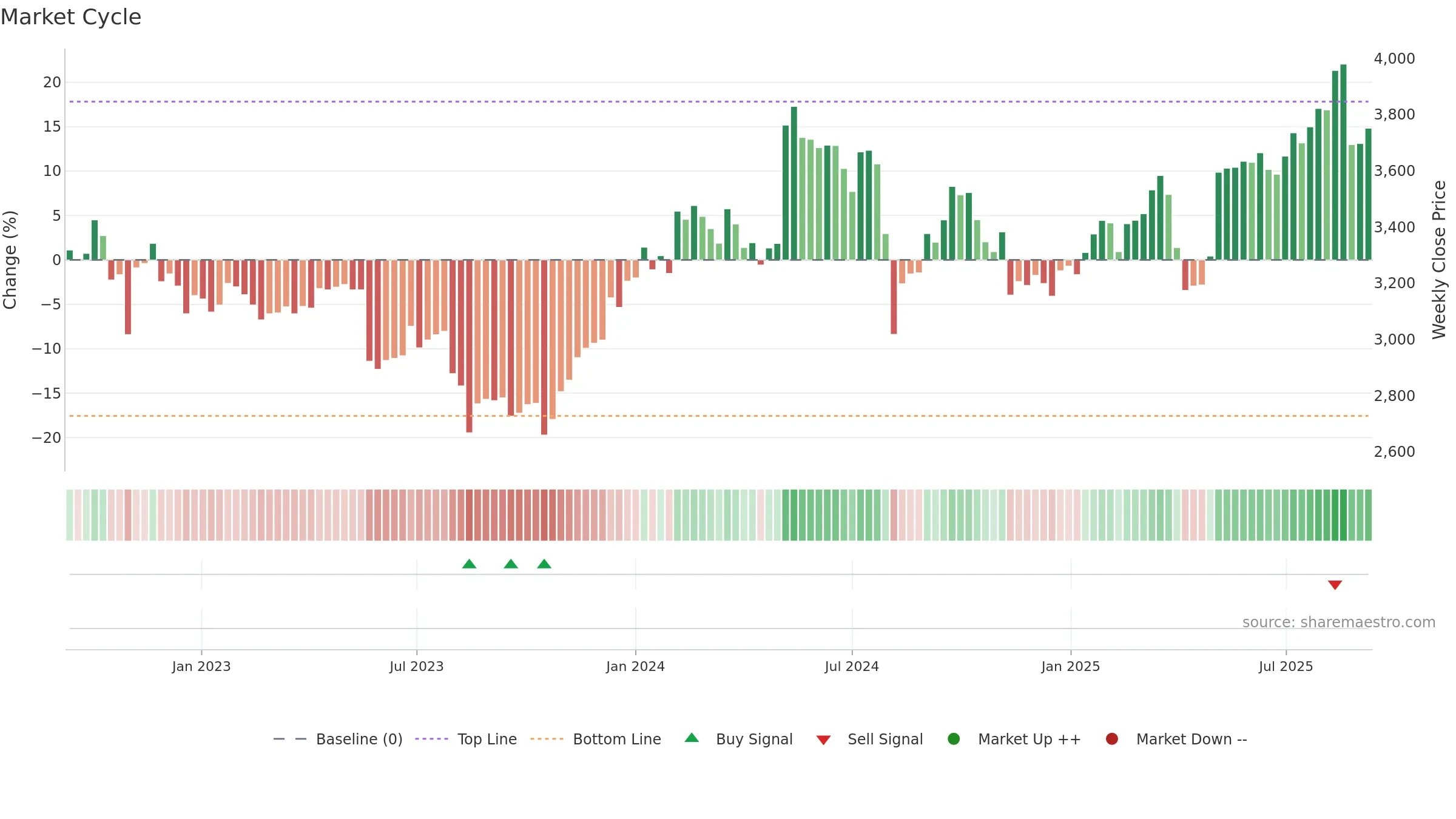Click the Baseline (0) legend entry
This screenshot has width=1456, height=819.
(338, 739)
